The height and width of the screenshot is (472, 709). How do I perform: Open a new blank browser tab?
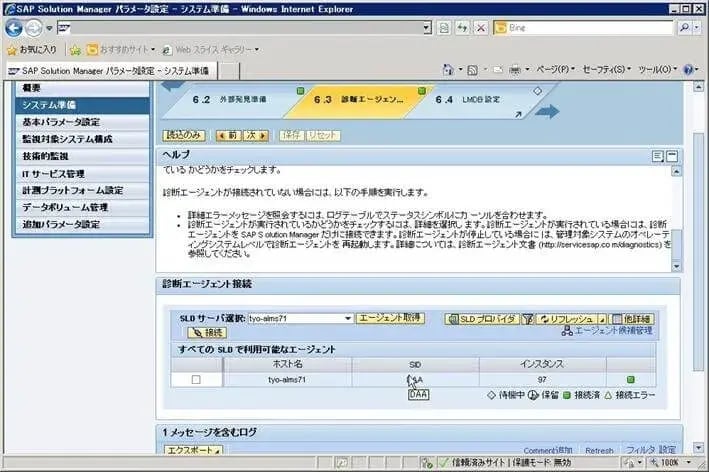229,71
